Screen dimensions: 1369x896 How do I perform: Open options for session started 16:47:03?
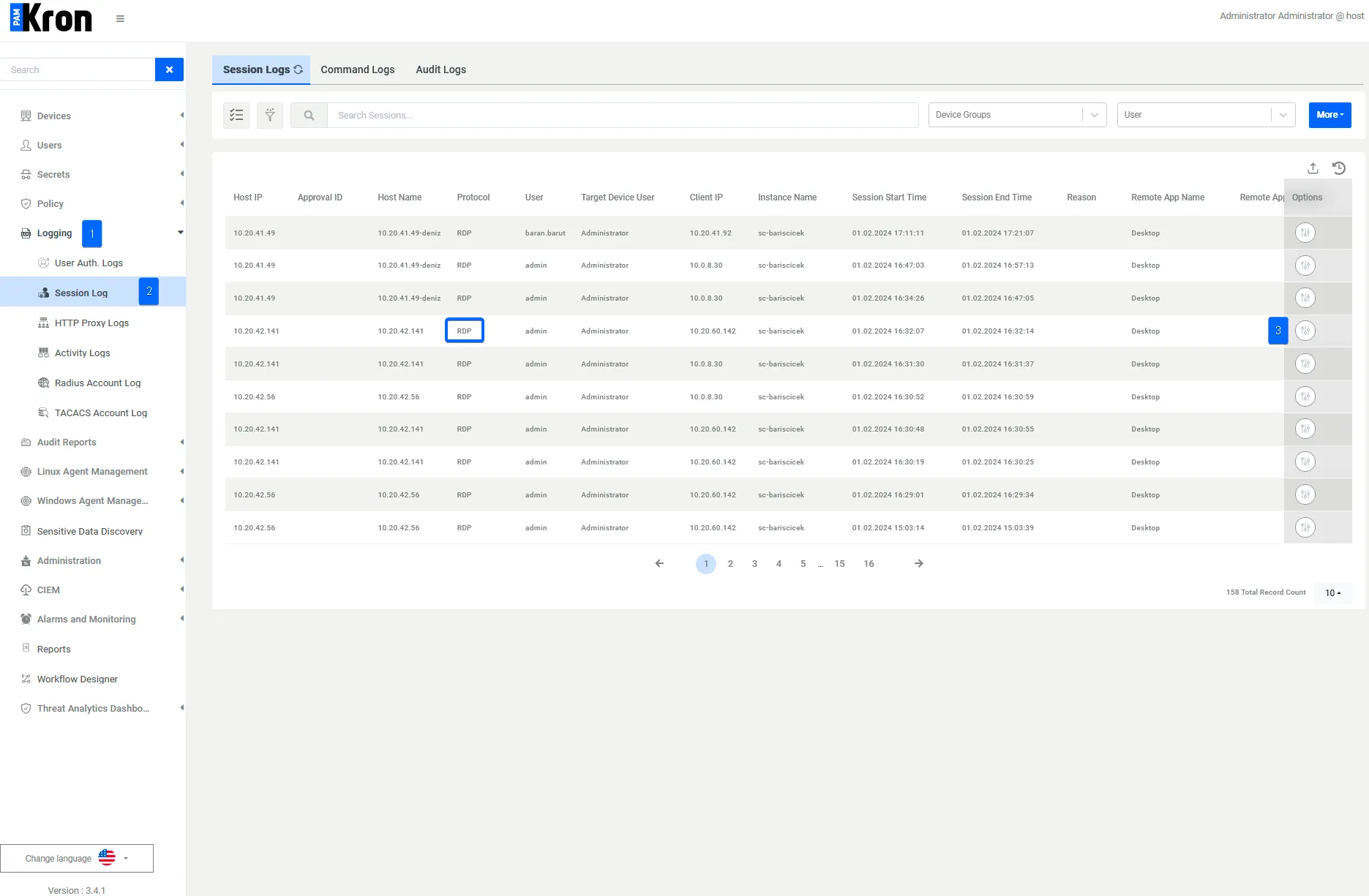coord(1305,266)
